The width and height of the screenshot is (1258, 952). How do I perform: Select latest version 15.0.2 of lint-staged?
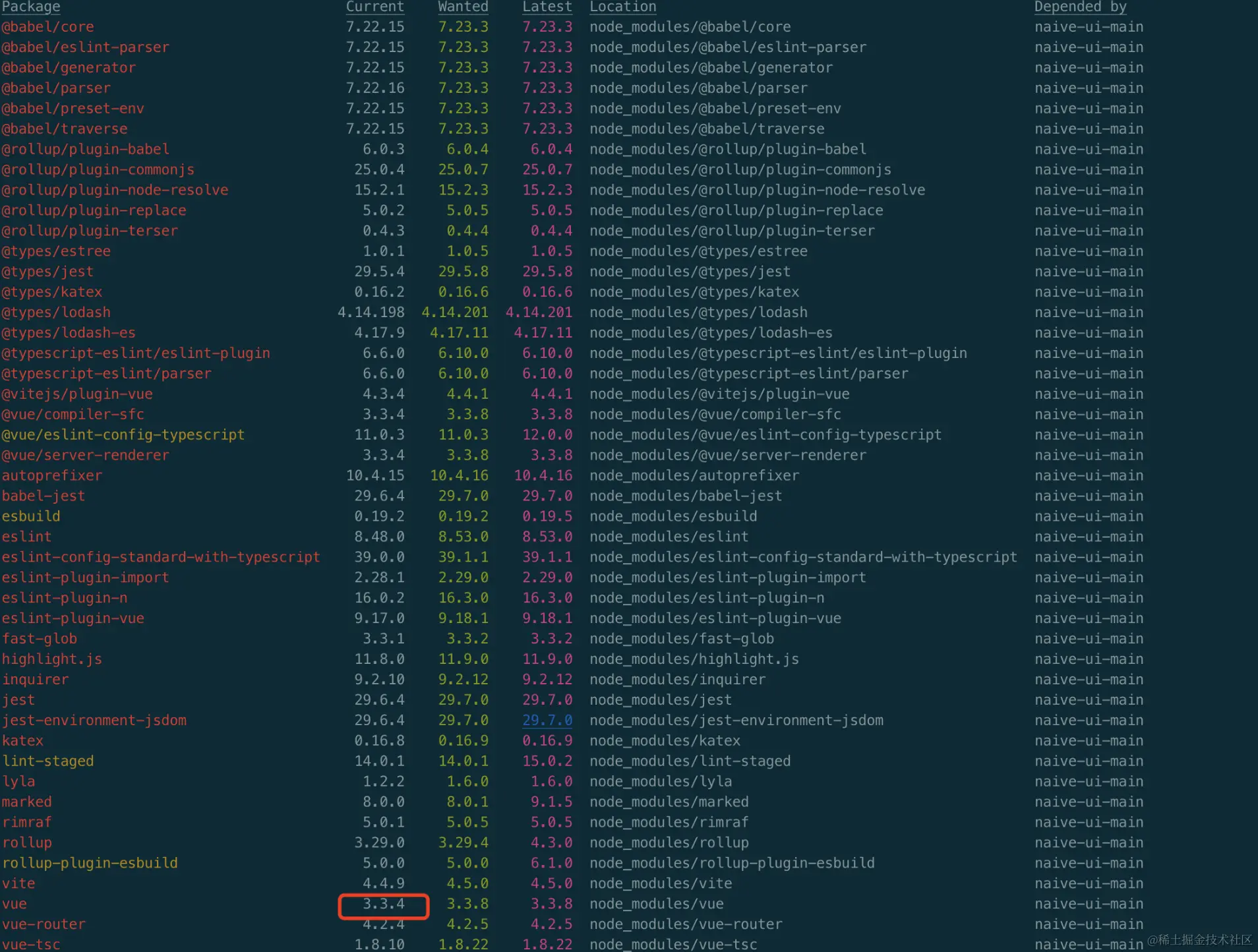coord(547,761)
